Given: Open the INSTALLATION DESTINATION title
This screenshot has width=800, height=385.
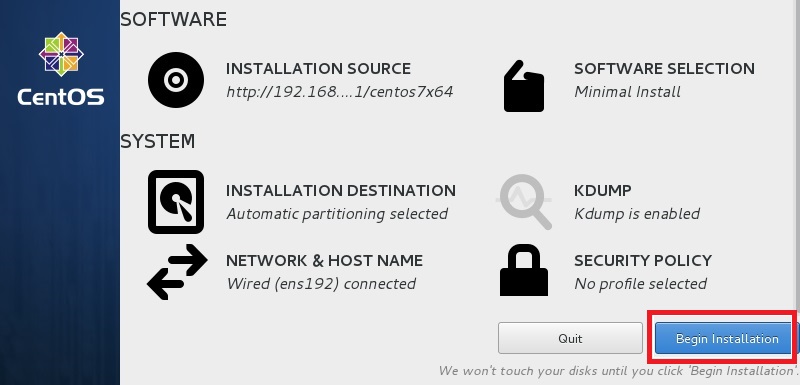Looking at the screenshot, I should tap(341, 191).
